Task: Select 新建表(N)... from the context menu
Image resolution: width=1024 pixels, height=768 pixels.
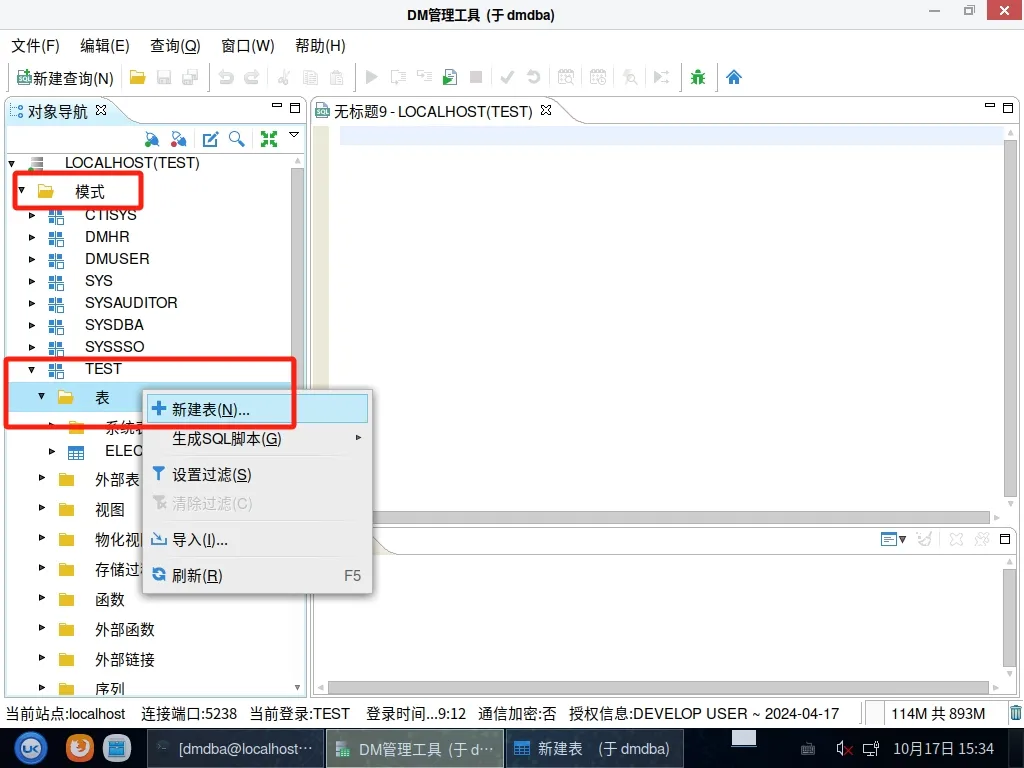Action: coord(211,409)
